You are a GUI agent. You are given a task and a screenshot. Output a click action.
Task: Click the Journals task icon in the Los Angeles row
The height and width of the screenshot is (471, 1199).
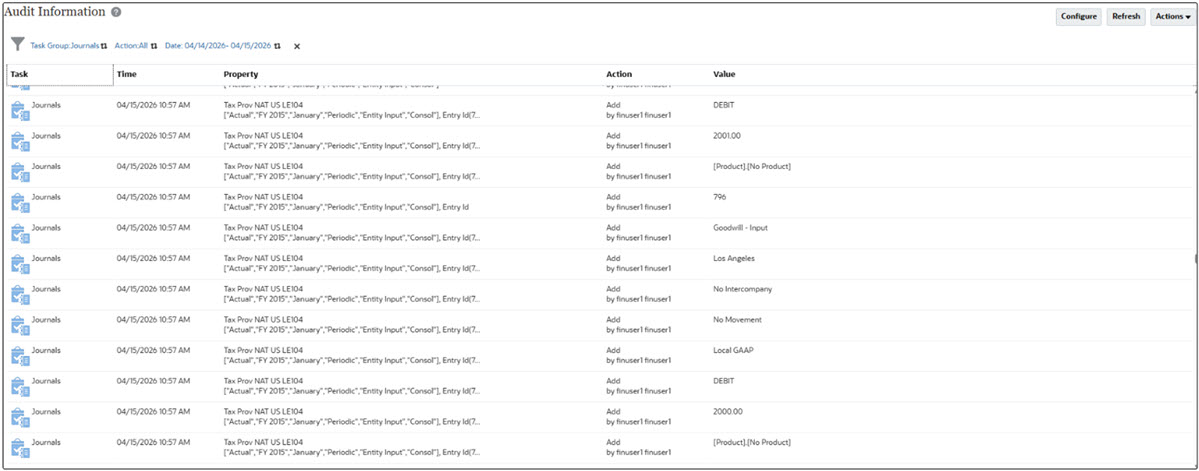pyautogui.click(x=20, y=264)
